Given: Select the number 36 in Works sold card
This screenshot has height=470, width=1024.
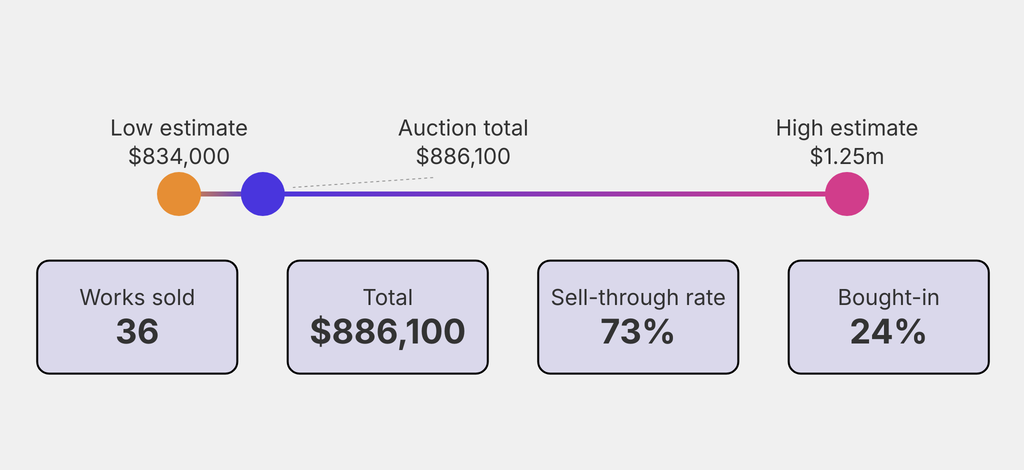Looking at the screenshot, I should click(137, 332).
